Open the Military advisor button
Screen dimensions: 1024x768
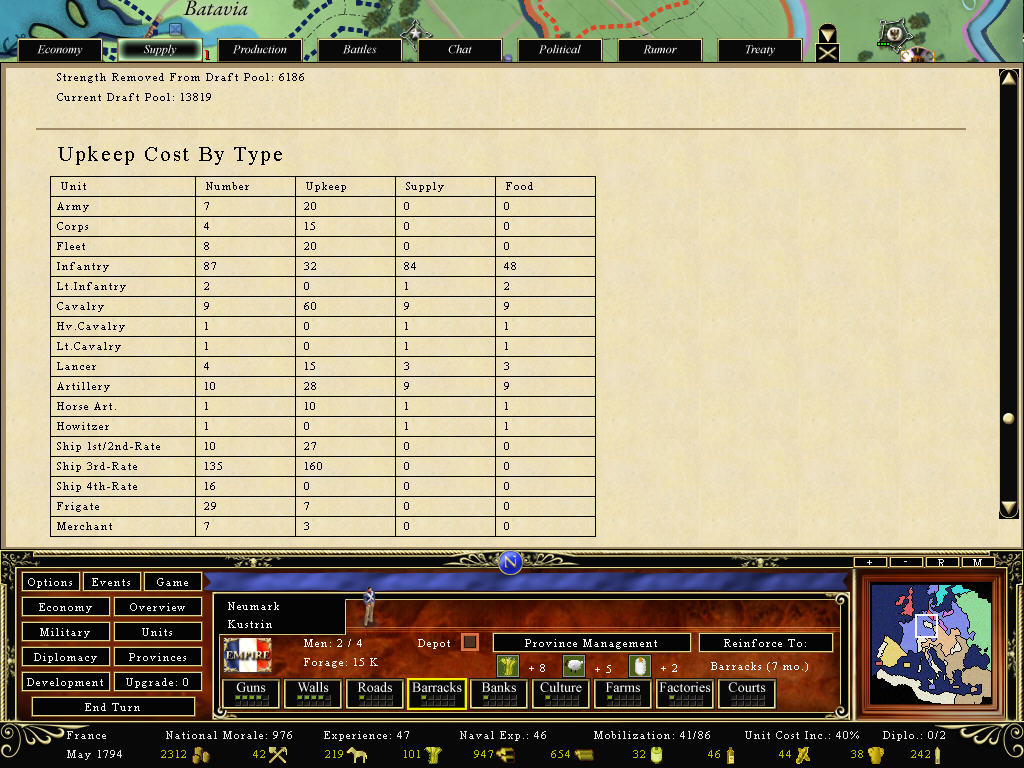[65, 632]
